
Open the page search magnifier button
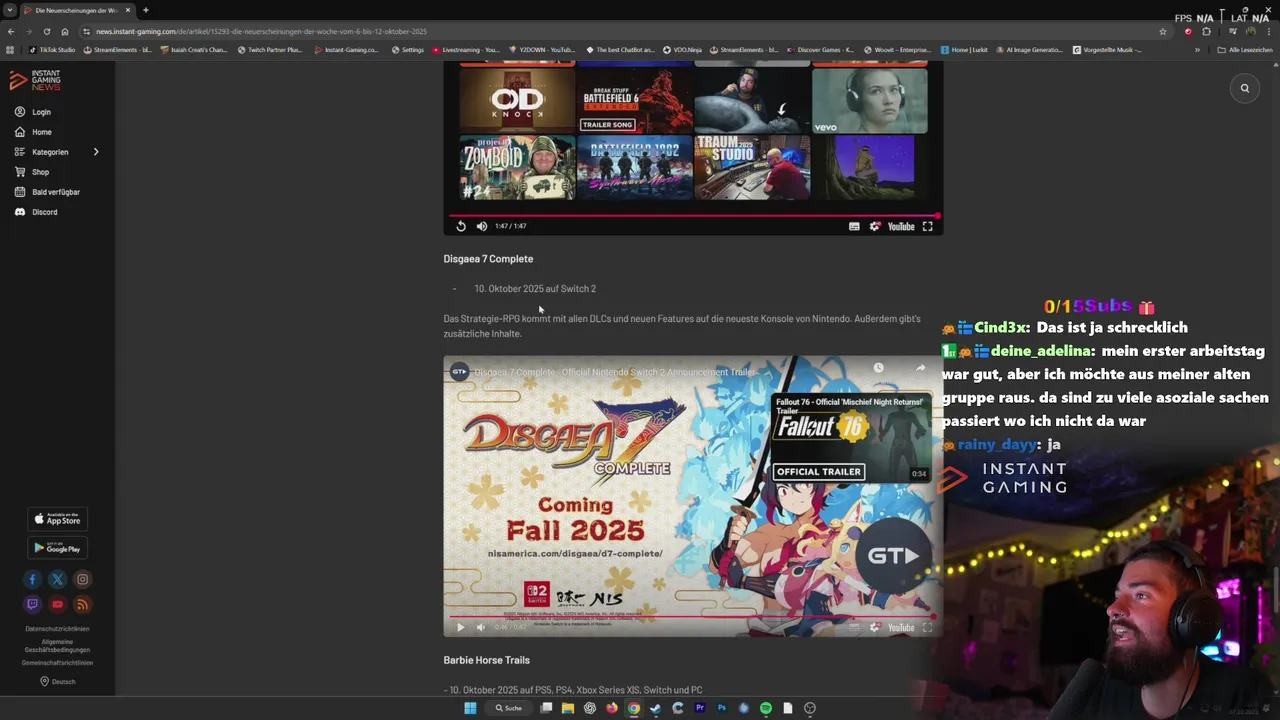[1245, 88]
